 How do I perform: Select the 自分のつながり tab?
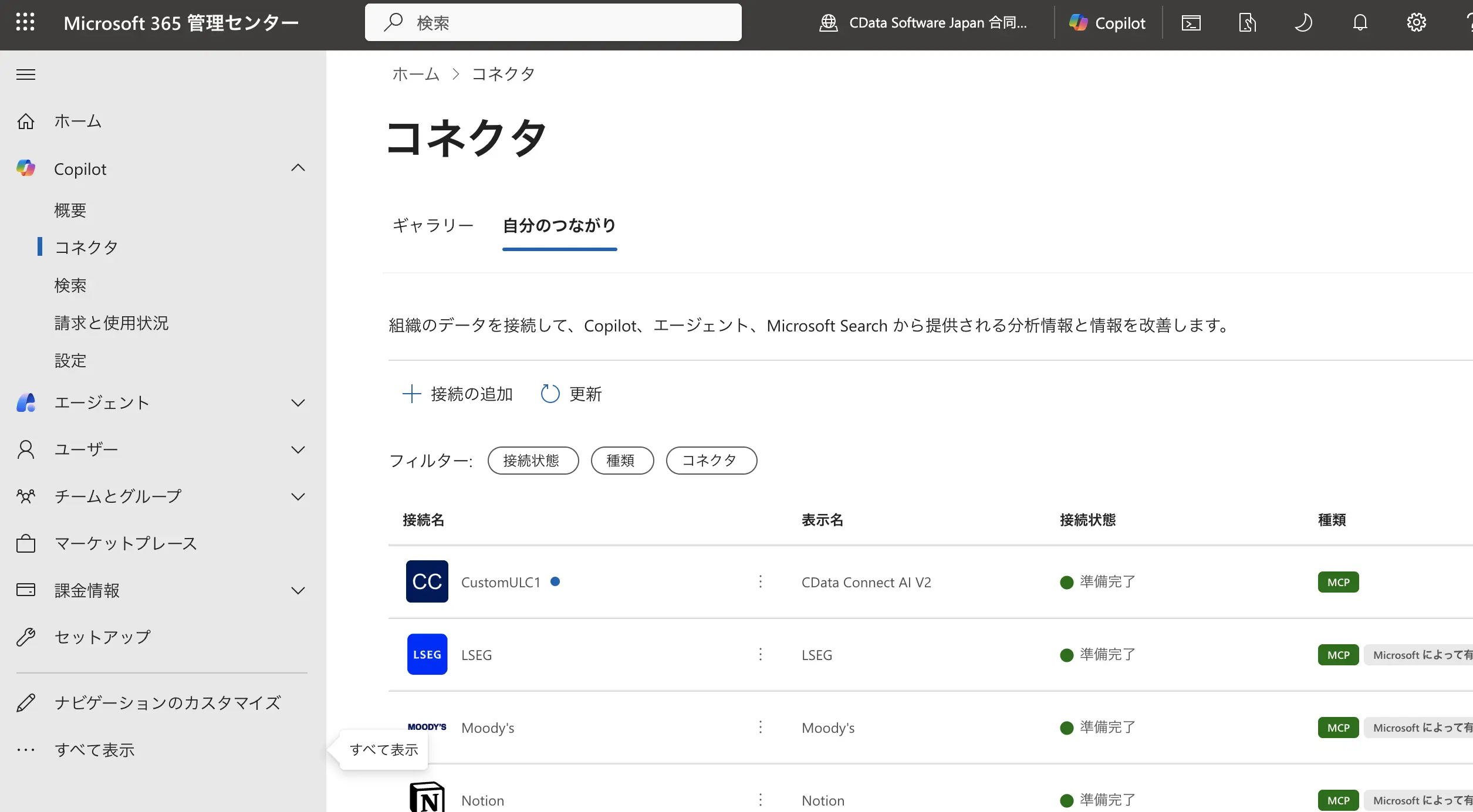(x=559, y=225)
